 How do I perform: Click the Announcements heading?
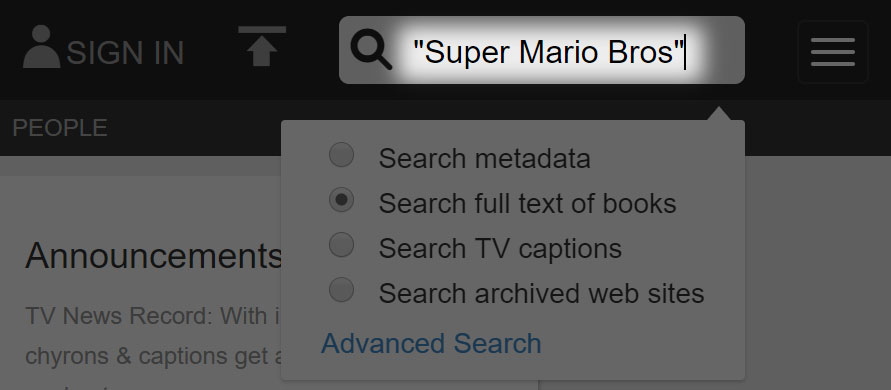point(153,255)
